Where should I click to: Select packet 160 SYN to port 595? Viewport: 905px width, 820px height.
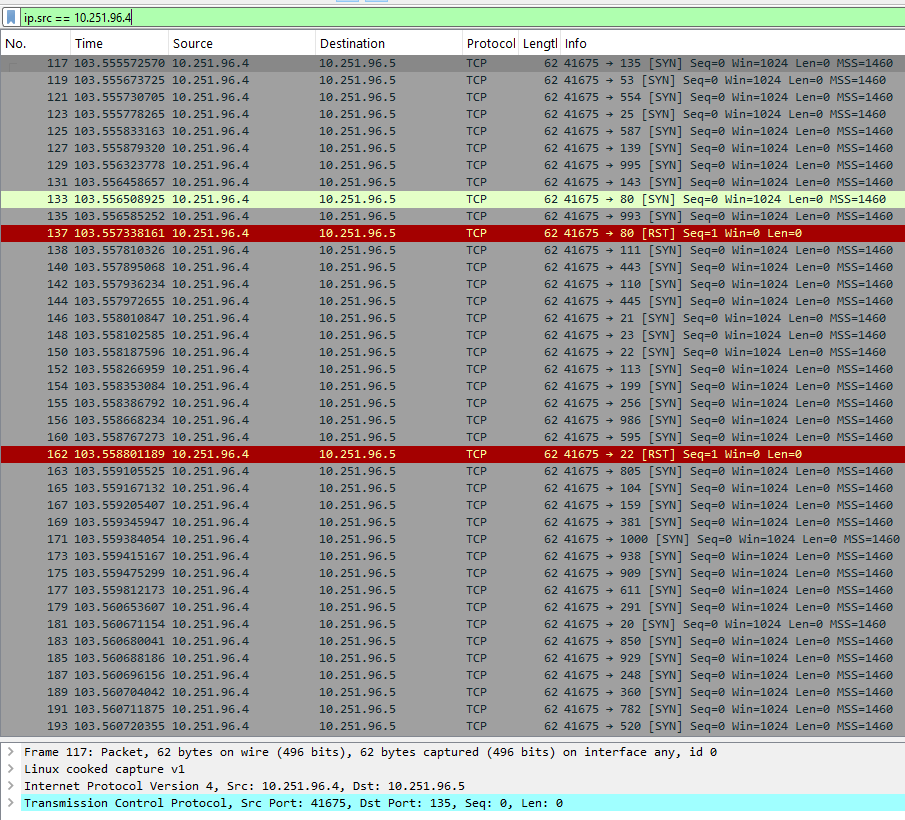452,437
